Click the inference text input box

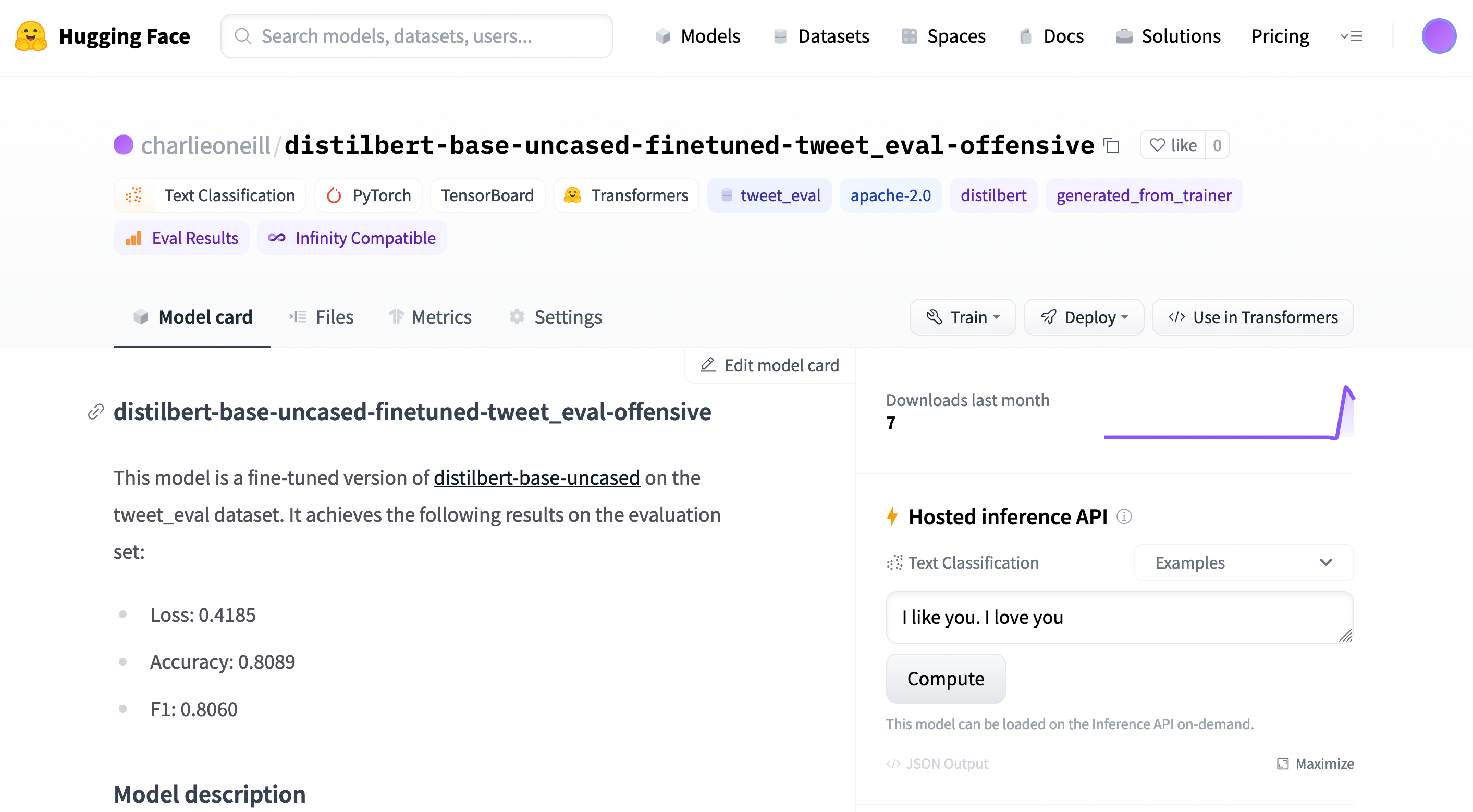tap(1119, 617)
